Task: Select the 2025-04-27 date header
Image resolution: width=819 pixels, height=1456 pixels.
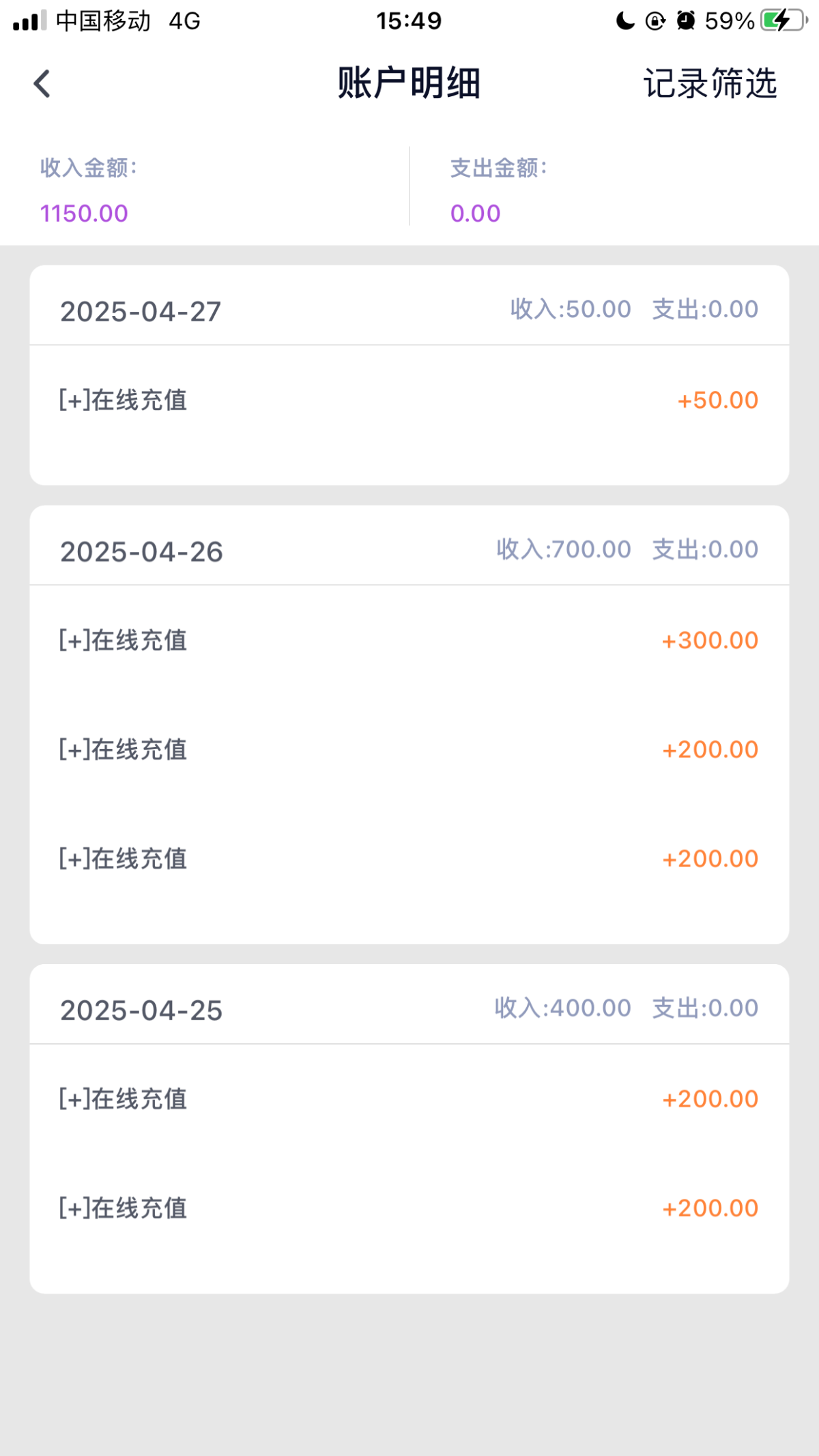Action: click(x=141, y=312)
